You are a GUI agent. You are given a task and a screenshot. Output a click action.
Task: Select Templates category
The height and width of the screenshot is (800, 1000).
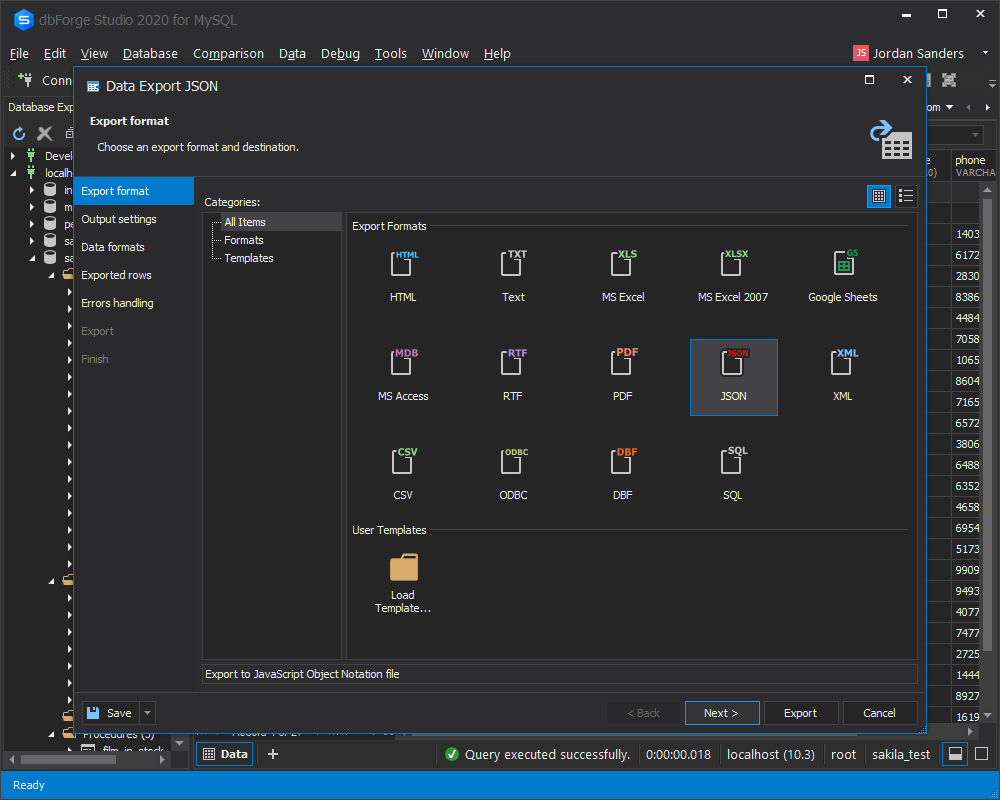click(x=249, y=258)
